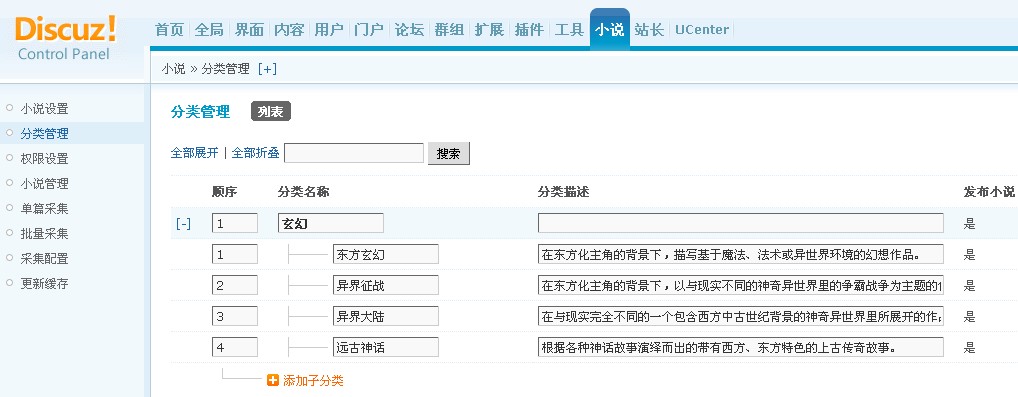Click the description field of 东方玄幻

[741, 254]
